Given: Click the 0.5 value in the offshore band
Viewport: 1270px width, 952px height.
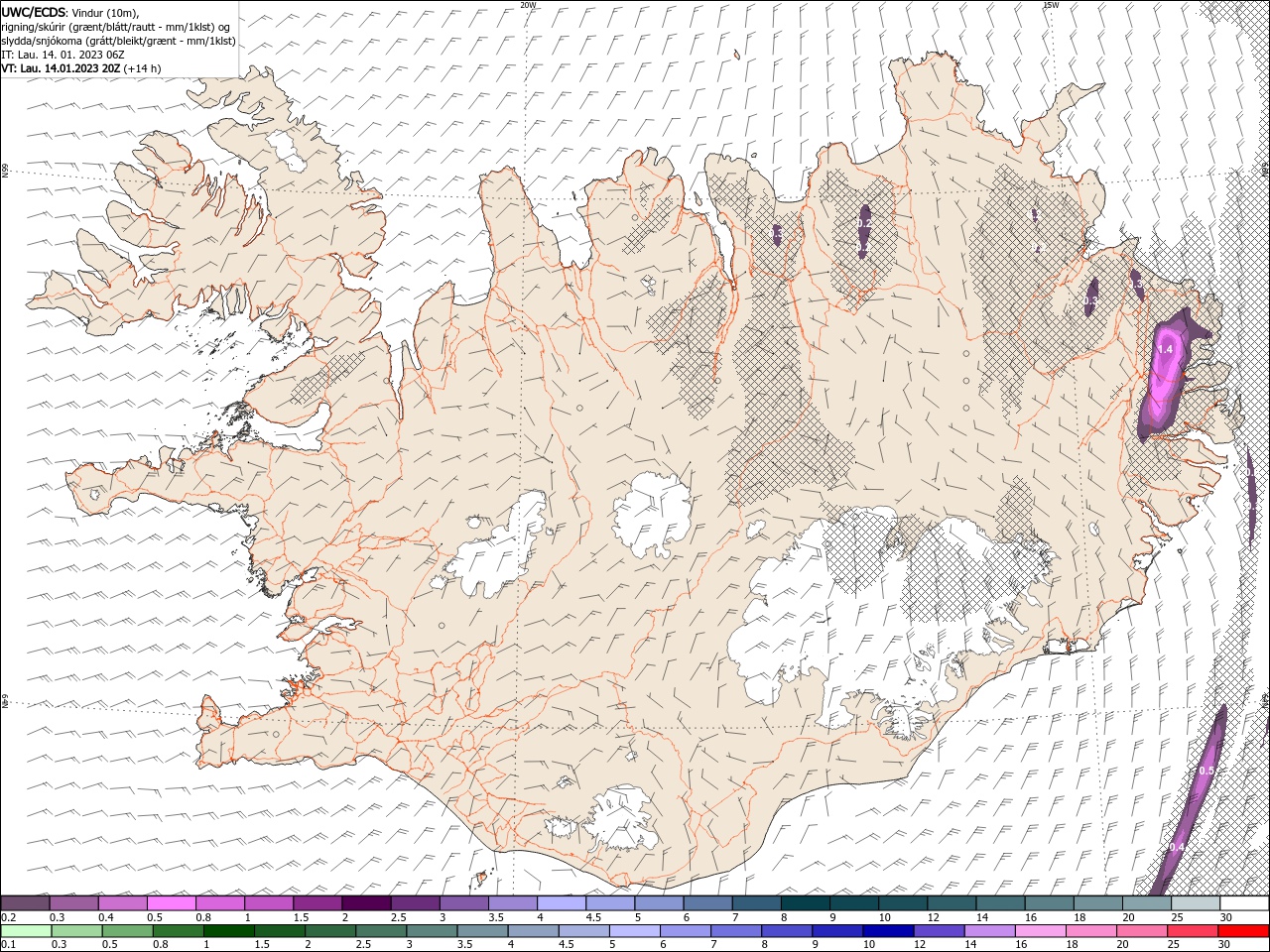Looking at the screenshot, I should (x=1207, y=771).
